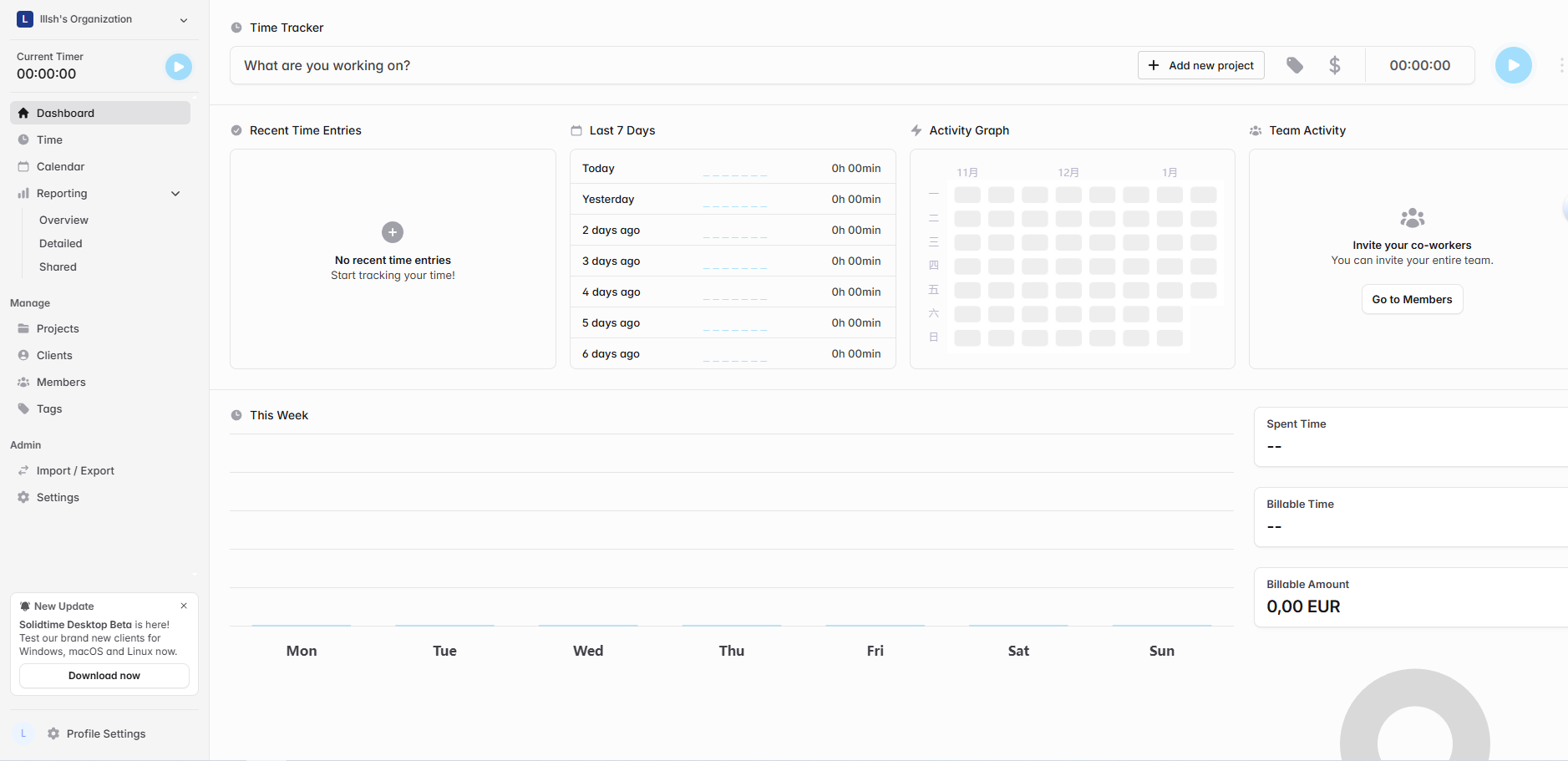Click the Activity Graph lightning heading icon
1568x761 pixels.
pos(916,130)
